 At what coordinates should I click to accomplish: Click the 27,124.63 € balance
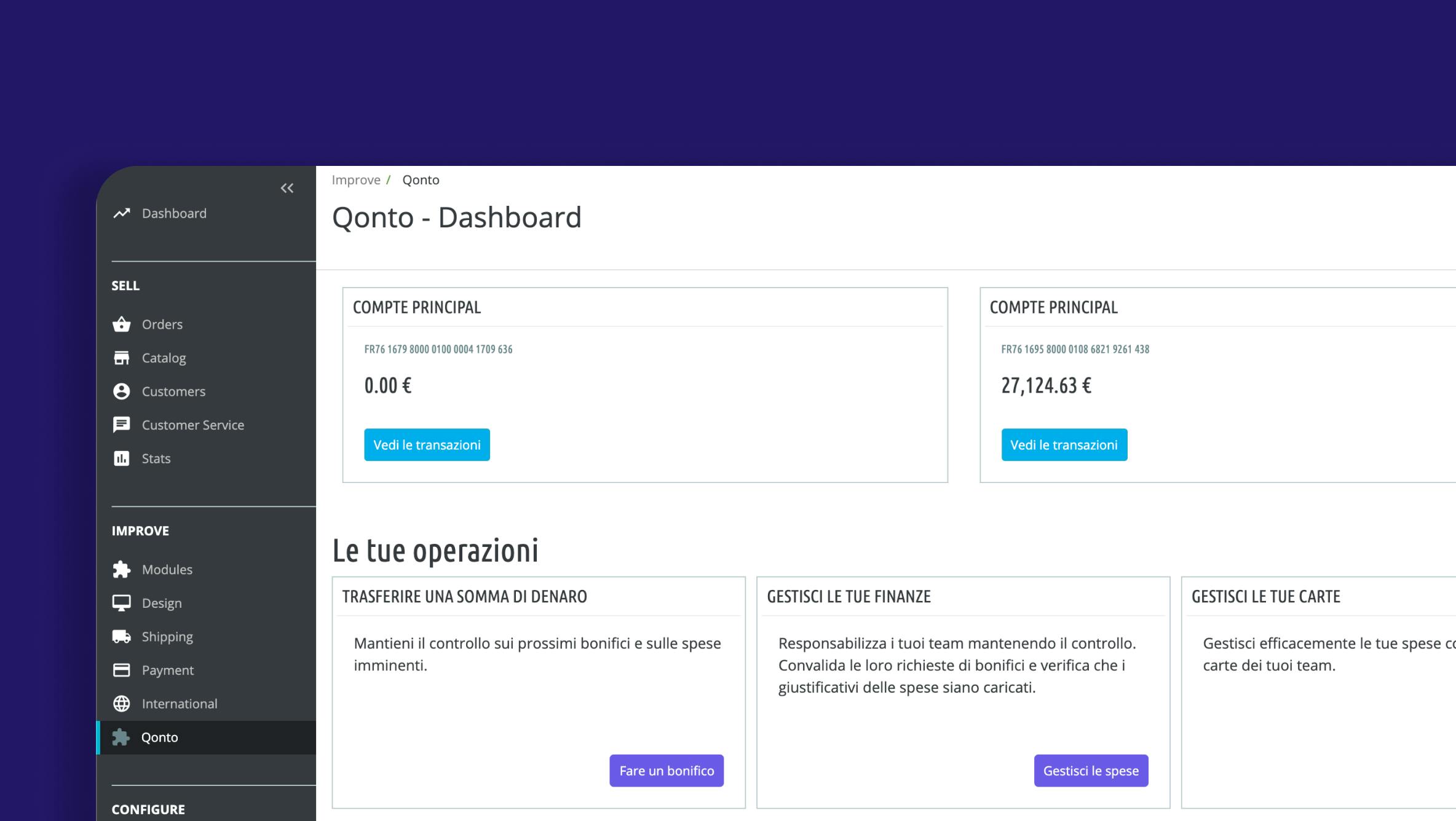coord(1046,386)
